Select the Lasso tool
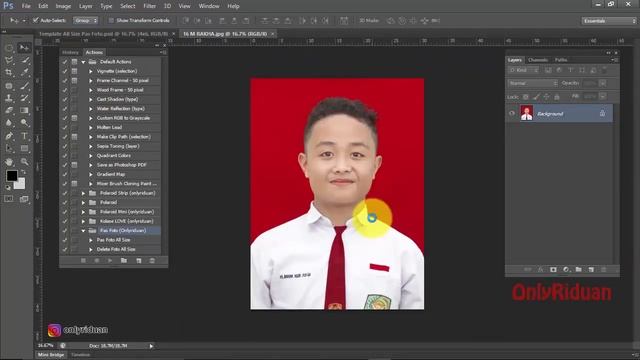 tap(9, 60)
